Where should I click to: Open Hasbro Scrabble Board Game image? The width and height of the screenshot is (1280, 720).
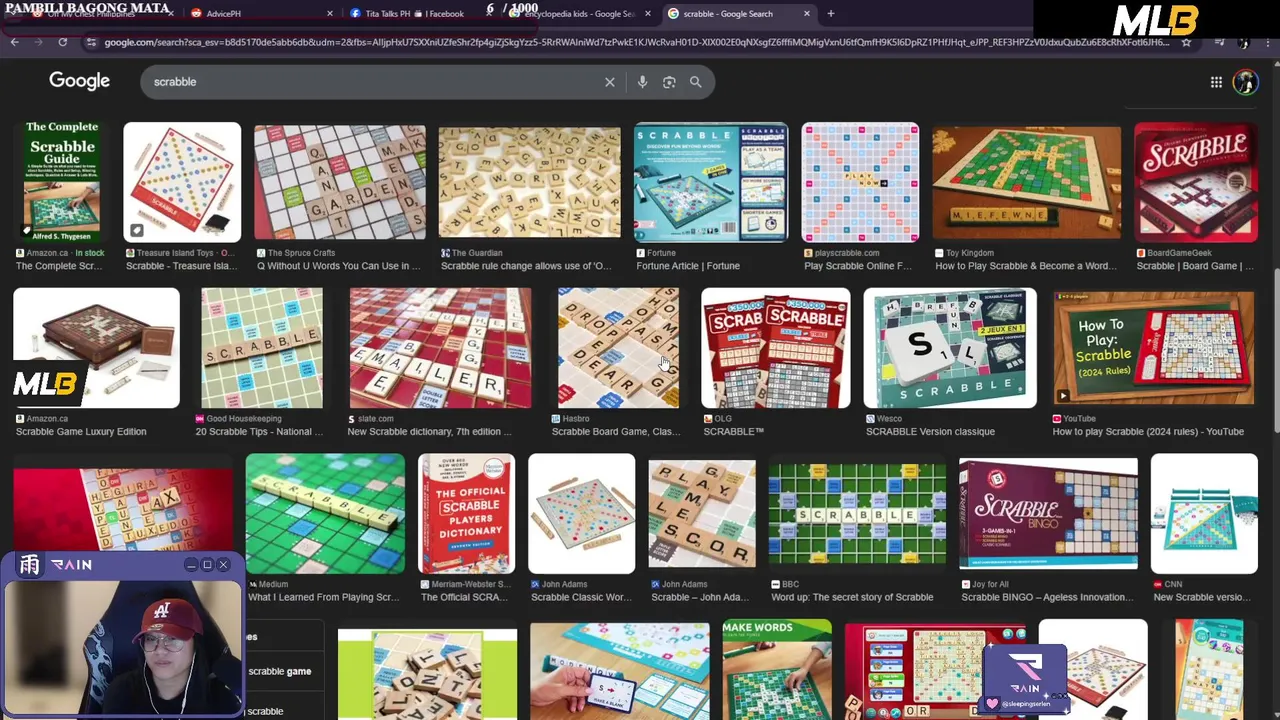pos(618,348)
